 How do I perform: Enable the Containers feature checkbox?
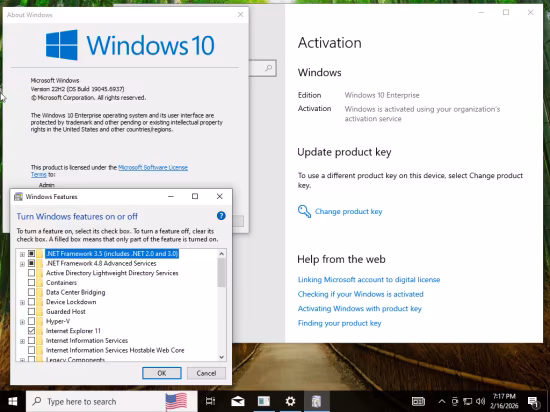(x=31, y=282)
